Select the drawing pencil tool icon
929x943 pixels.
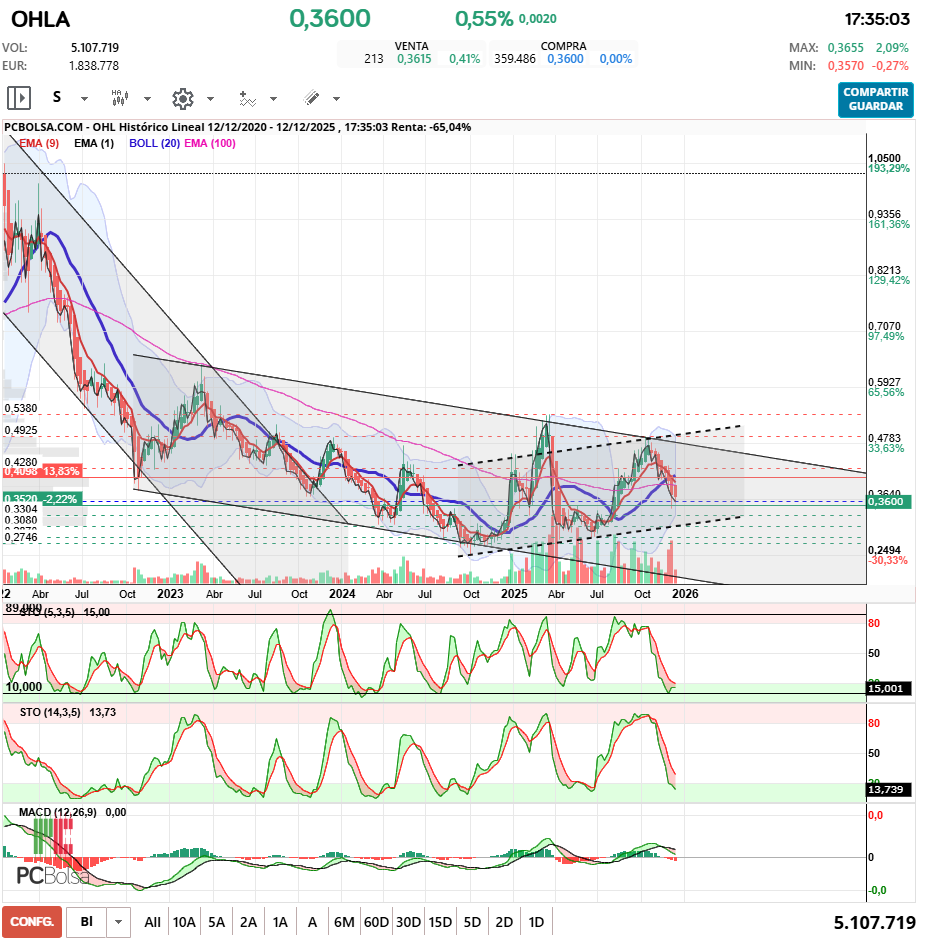click(x=311, y=97)
